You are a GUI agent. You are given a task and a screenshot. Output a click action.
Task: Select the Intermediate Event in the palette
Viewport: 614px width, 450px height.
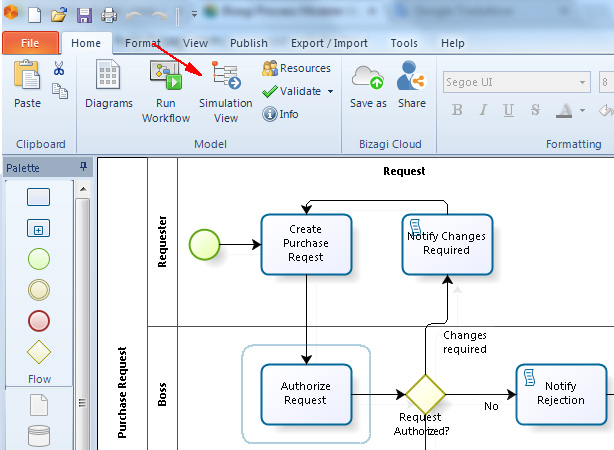click(39, 290)
